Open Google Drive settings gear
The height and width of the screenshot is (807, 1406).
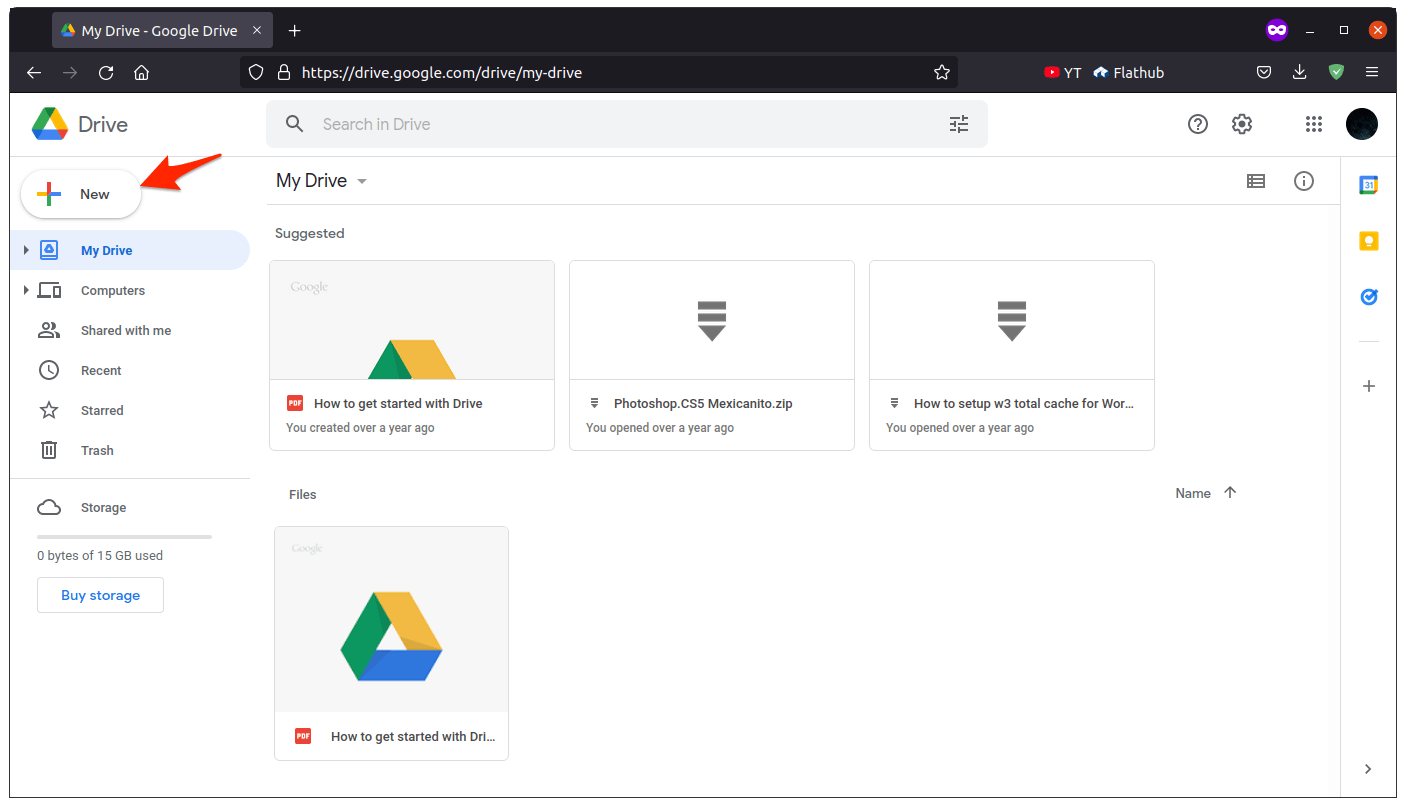1242,123
